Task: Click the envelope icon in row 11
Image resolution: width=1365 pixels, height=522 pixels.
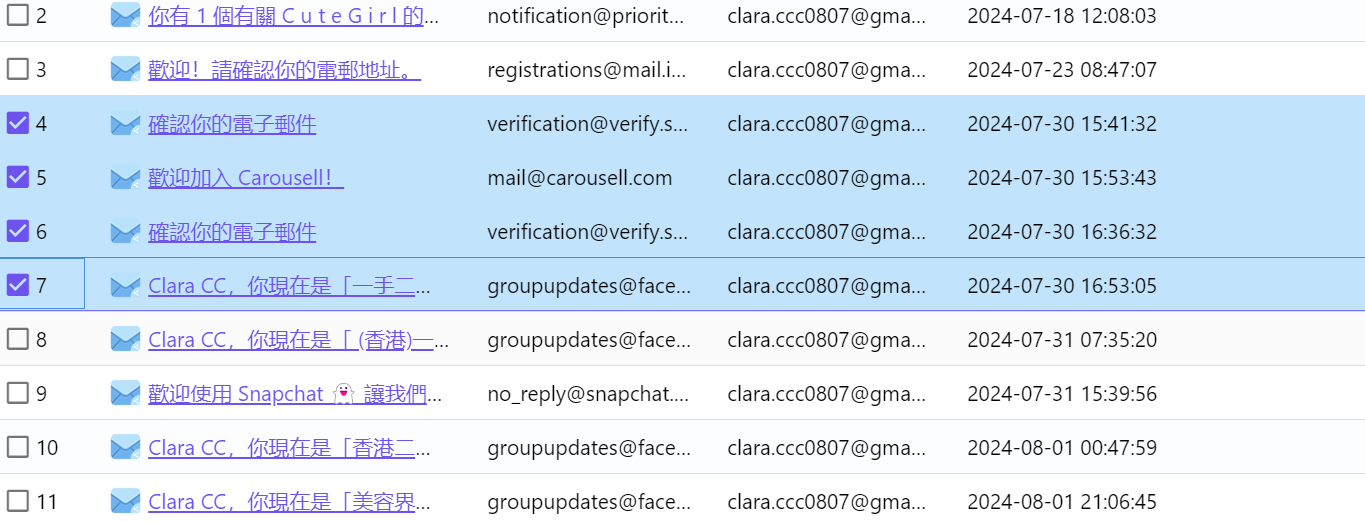Action: click(125, 501)
